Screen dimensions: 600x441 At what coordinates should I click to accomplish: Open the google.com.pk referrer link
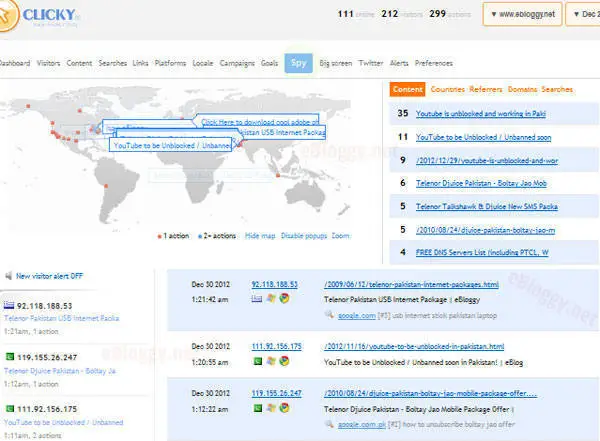[x=362, y=425]
